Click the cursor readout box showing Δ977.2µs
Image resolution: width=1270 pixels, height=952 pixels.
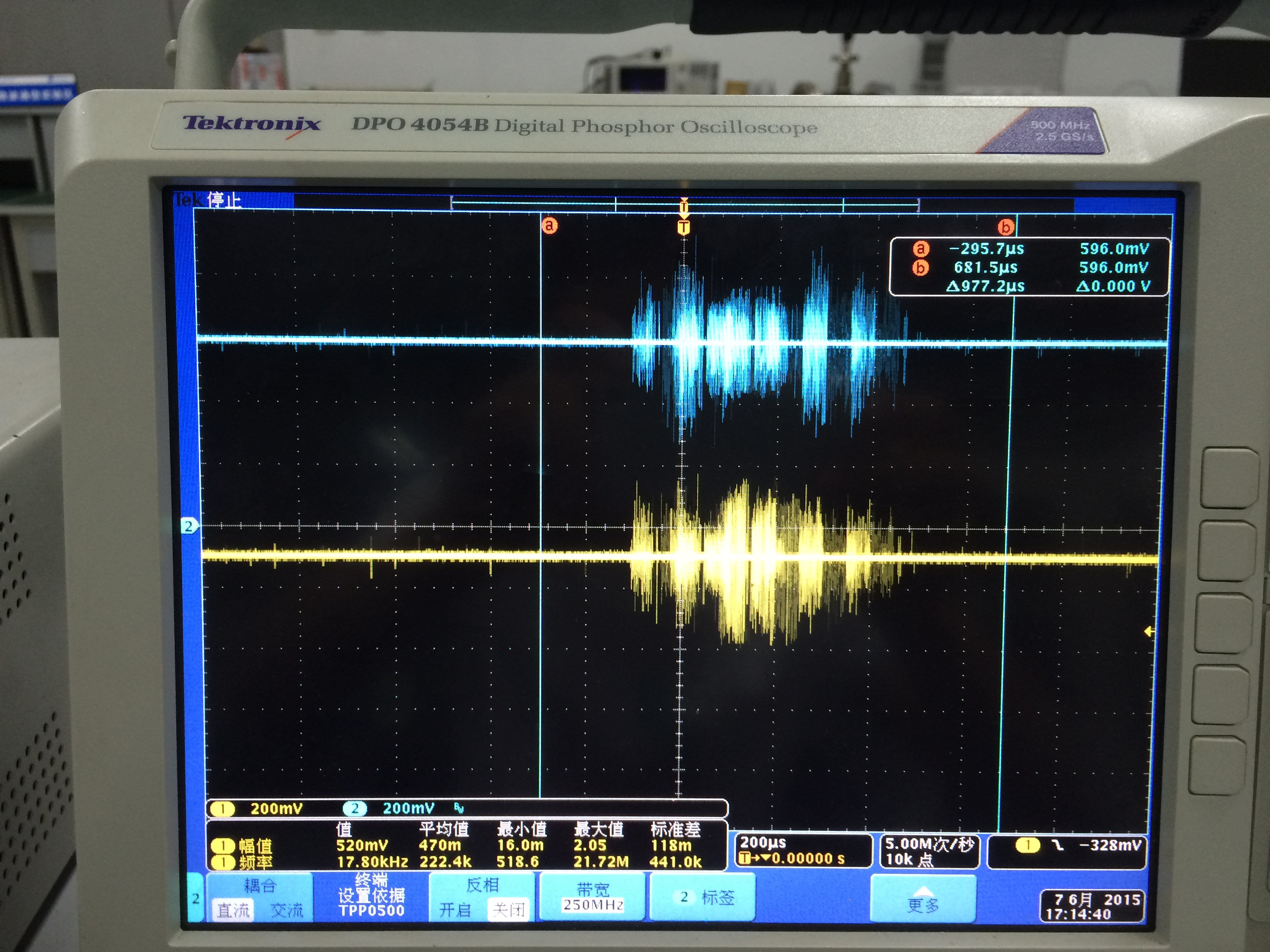point(1030,268)
